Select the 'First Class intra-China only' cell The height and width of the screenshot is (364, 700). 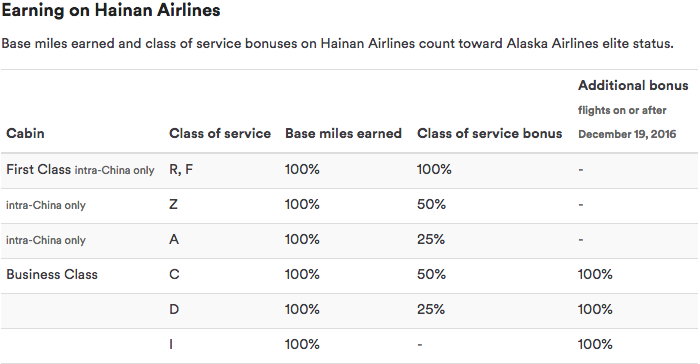(x=80, y=170)
